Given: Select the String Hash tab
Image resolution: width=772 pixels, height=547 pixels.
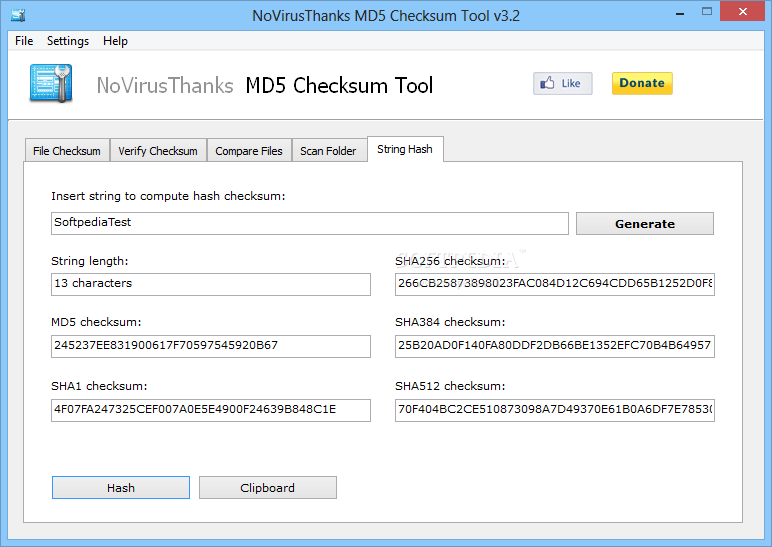Looking at the screenshot, I should [405, 149].
